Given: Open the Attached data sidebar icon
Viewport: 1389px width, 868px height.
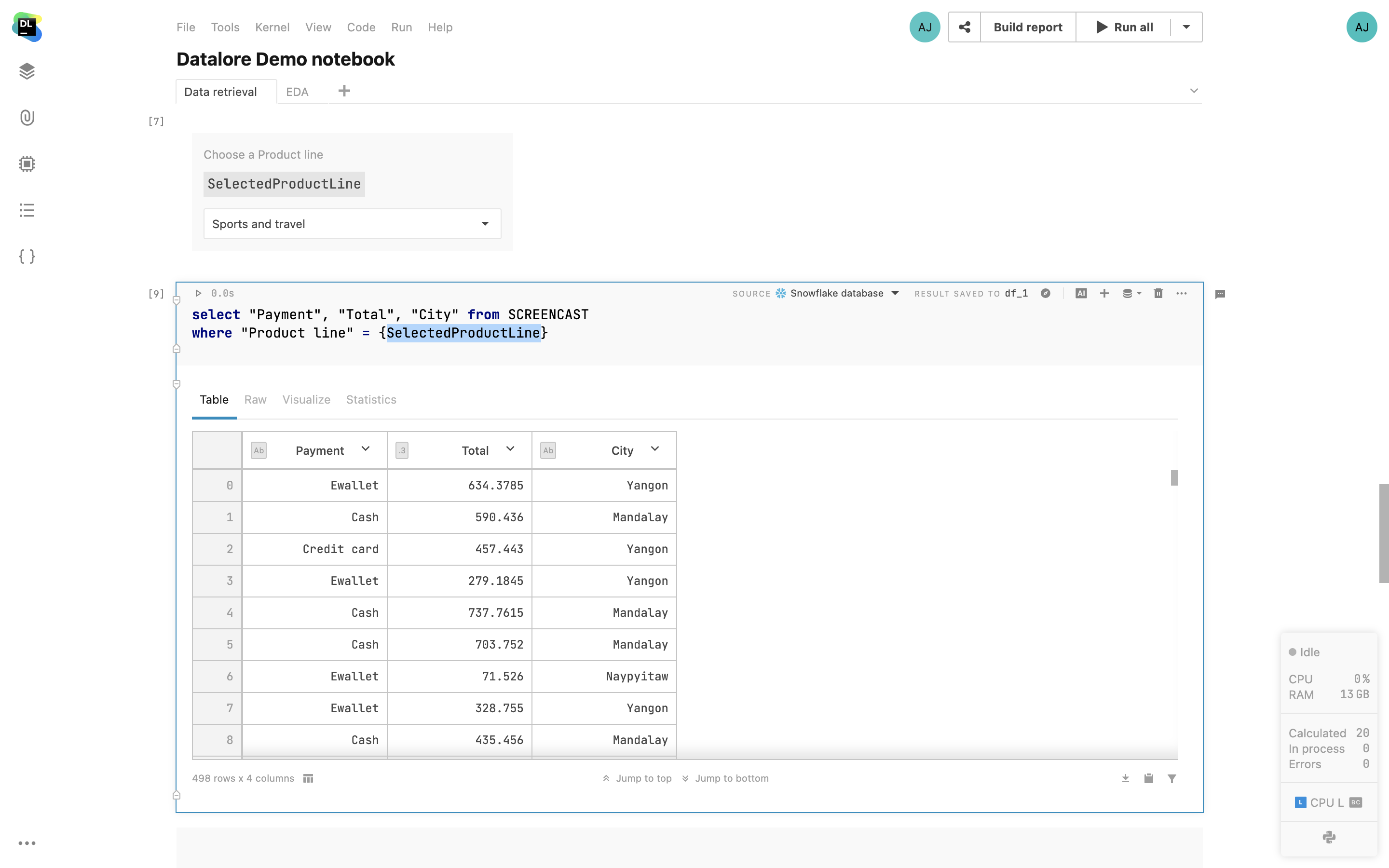Looking at the screenshot, I should tap(27, 118).
